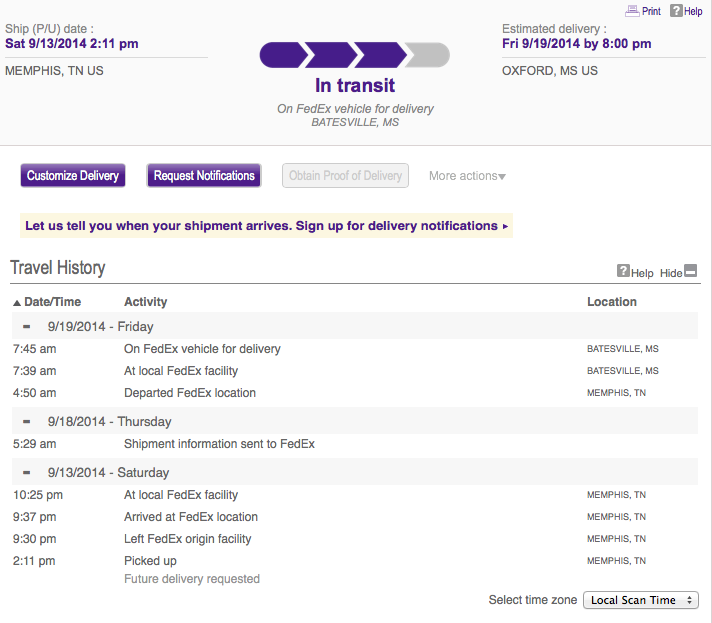Click the gray final delivery progress segment
This screenshot has width=712, height=623.
428,55
